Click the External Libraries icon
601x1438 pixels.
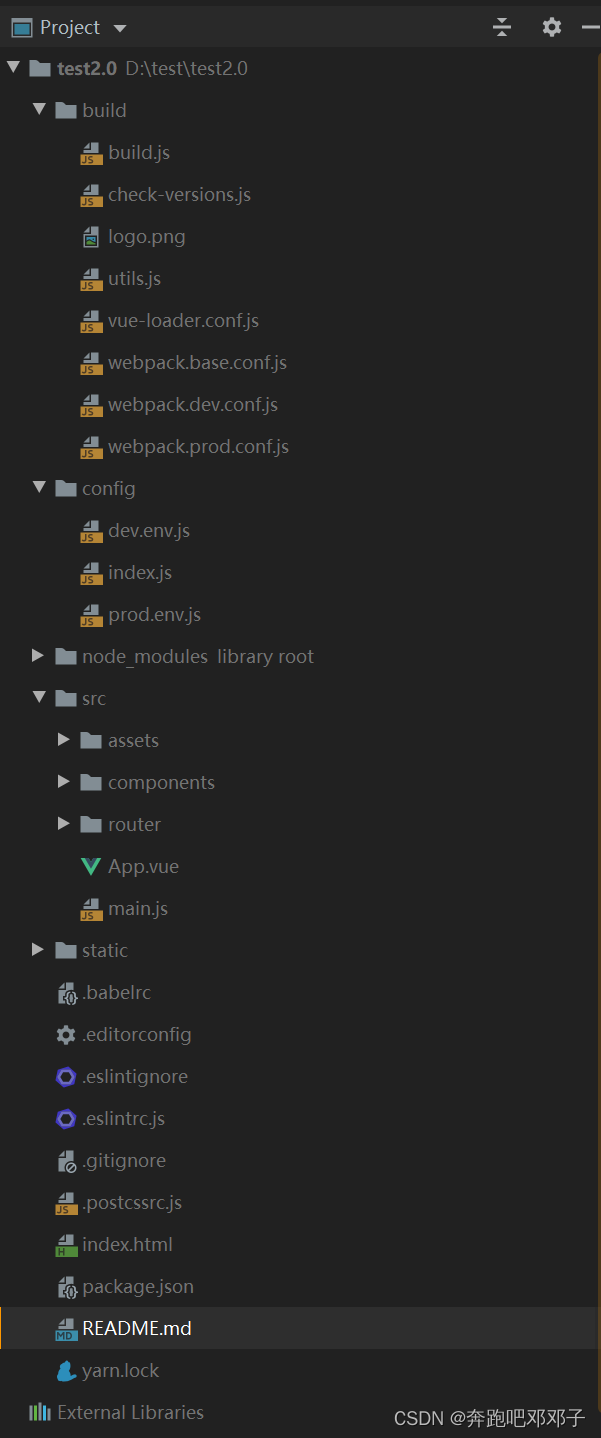pos(40,1413)
